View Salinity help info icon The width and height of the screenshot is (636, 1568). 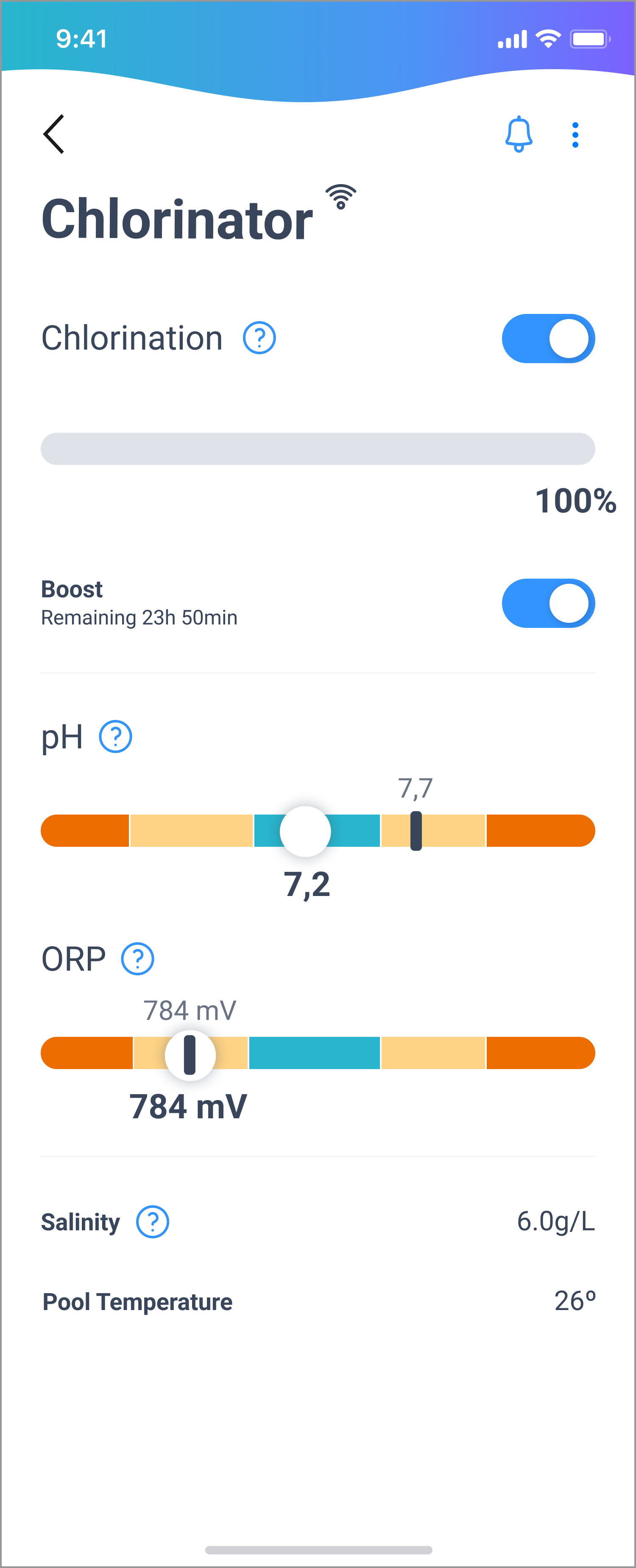point(152,1222)
